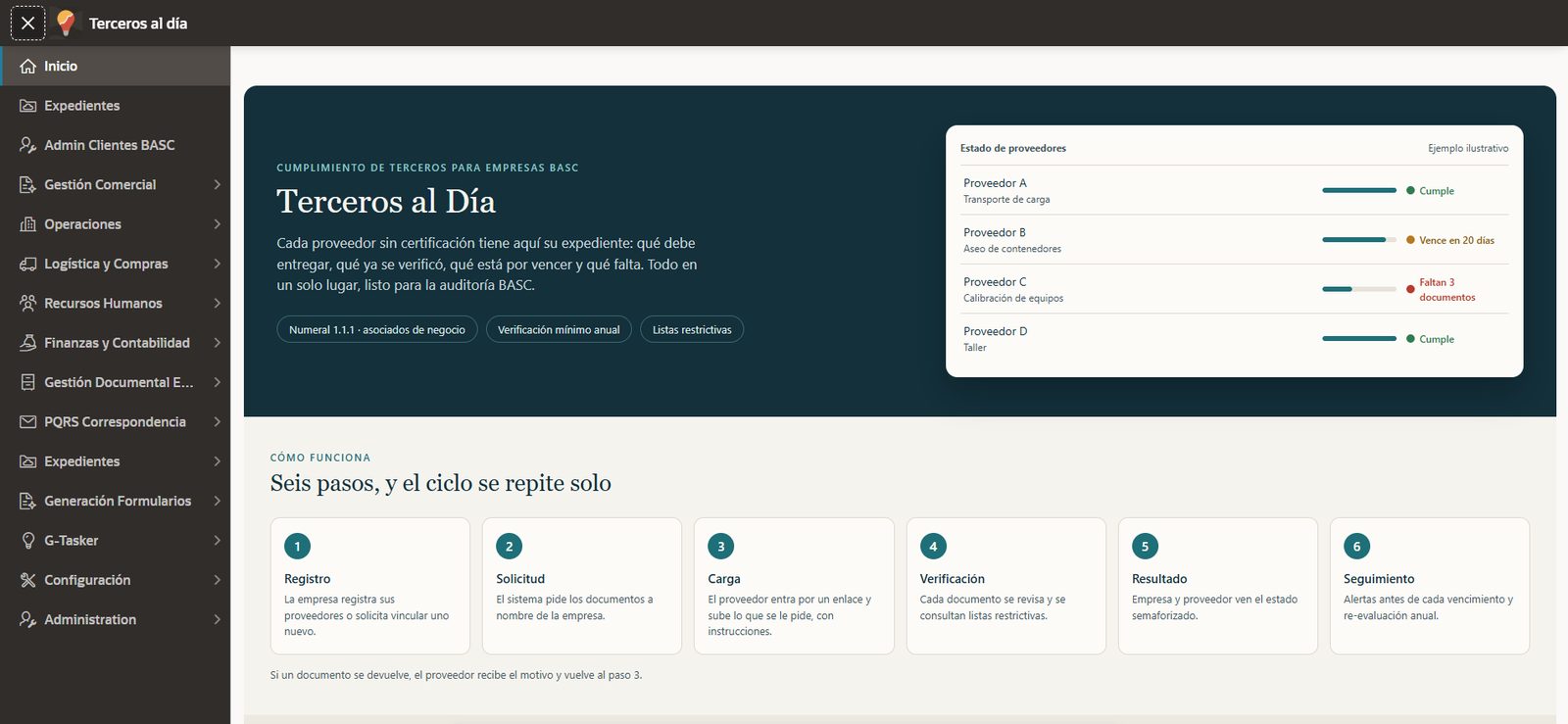Click the Inicio home icon
Viewport: 1568px width, 724px height.
coord(28,67)
